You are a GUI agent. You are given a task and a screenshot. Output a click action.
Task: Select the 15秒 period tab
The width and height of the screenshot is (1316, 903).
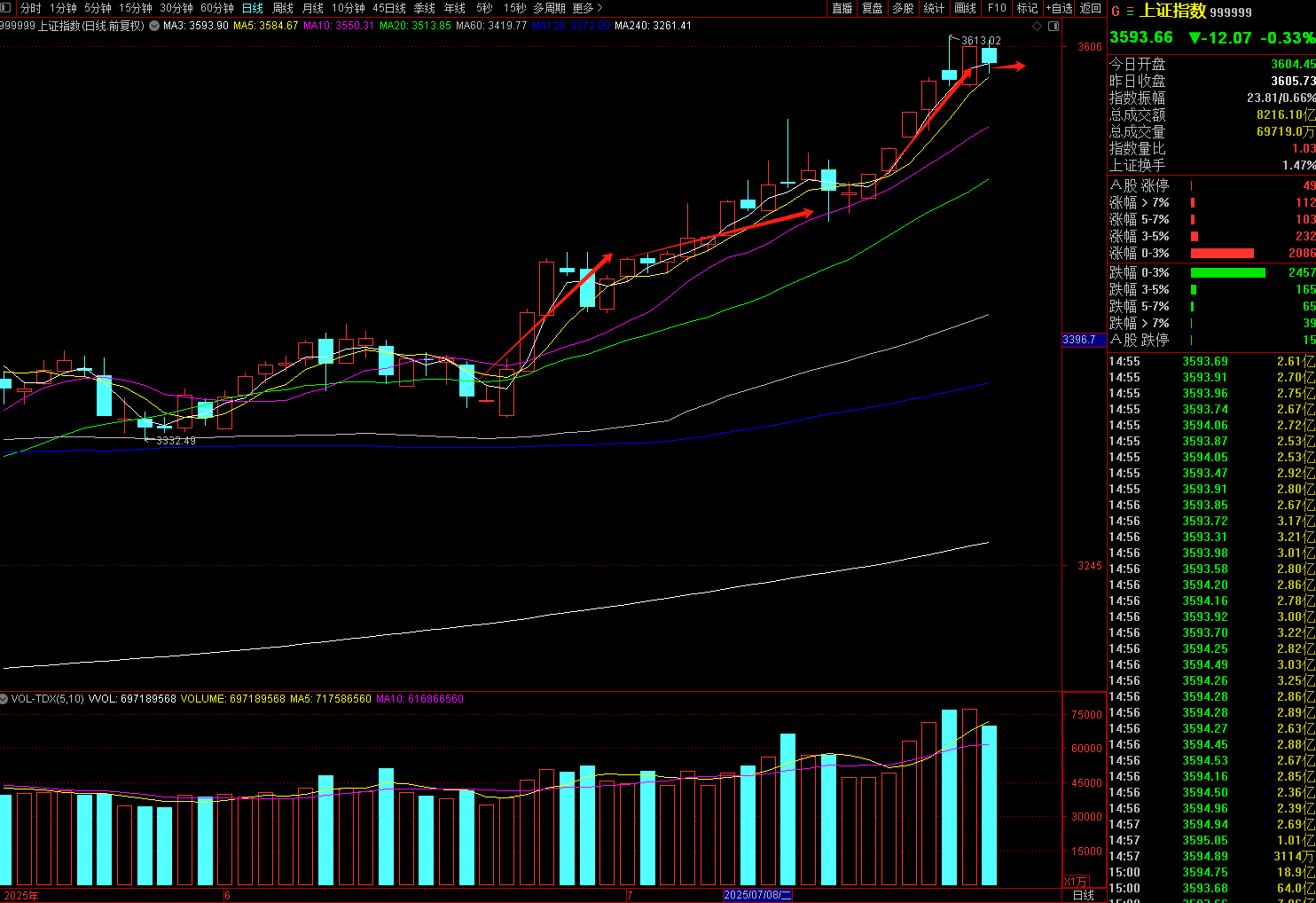[515, 8]
